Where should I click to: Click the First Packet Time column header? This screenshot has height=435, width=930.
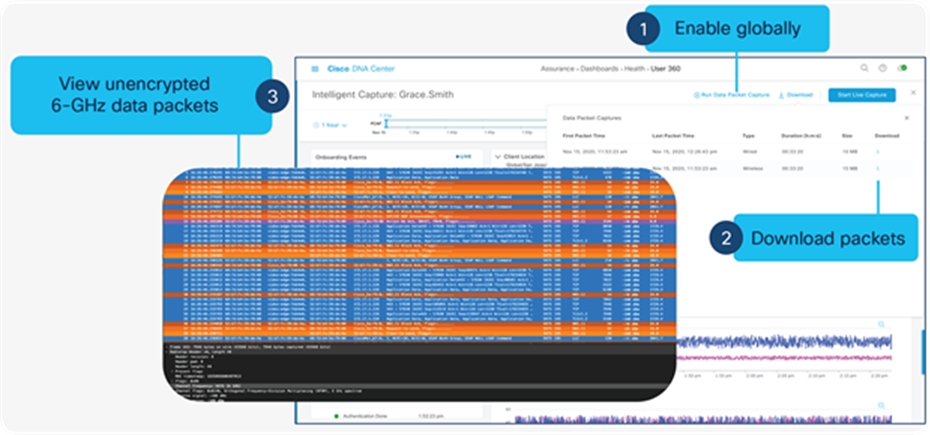click(583, 136)
